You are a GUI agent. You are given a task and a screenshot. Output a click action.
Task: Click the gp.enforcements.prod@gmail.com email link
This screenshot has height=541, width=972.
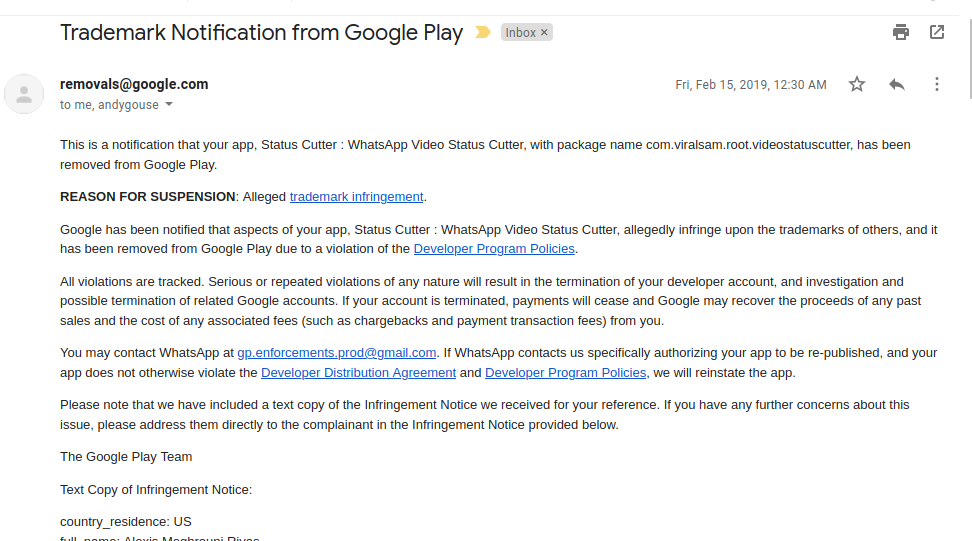337,353
